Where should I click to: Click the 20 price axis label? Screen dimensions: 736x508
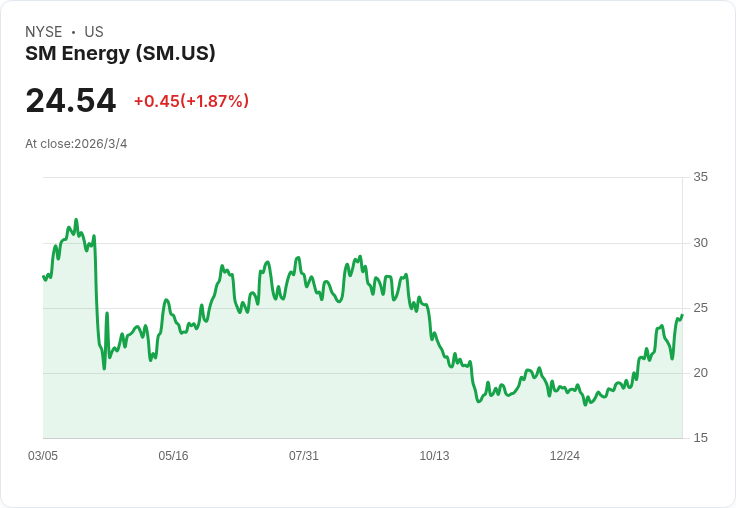(701, 372)
